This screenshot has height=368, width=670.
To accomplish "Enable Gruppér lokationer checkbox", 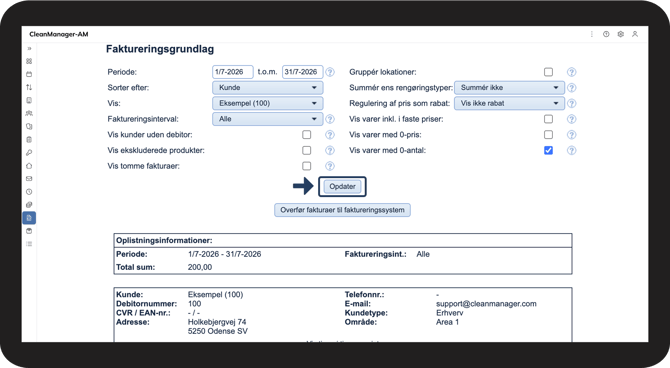I will click(548, 72).
